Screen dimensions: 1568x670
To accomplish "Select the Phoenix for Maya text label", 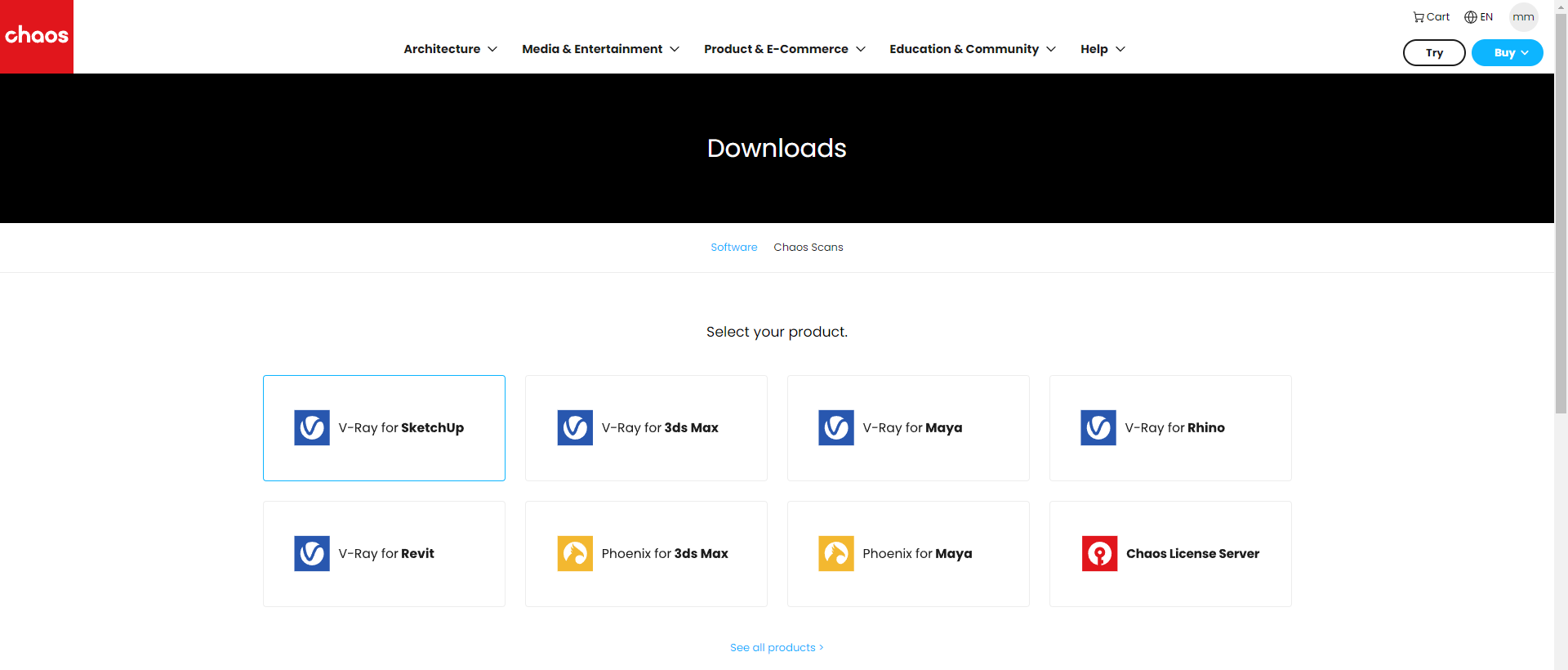I will (917, 553).
